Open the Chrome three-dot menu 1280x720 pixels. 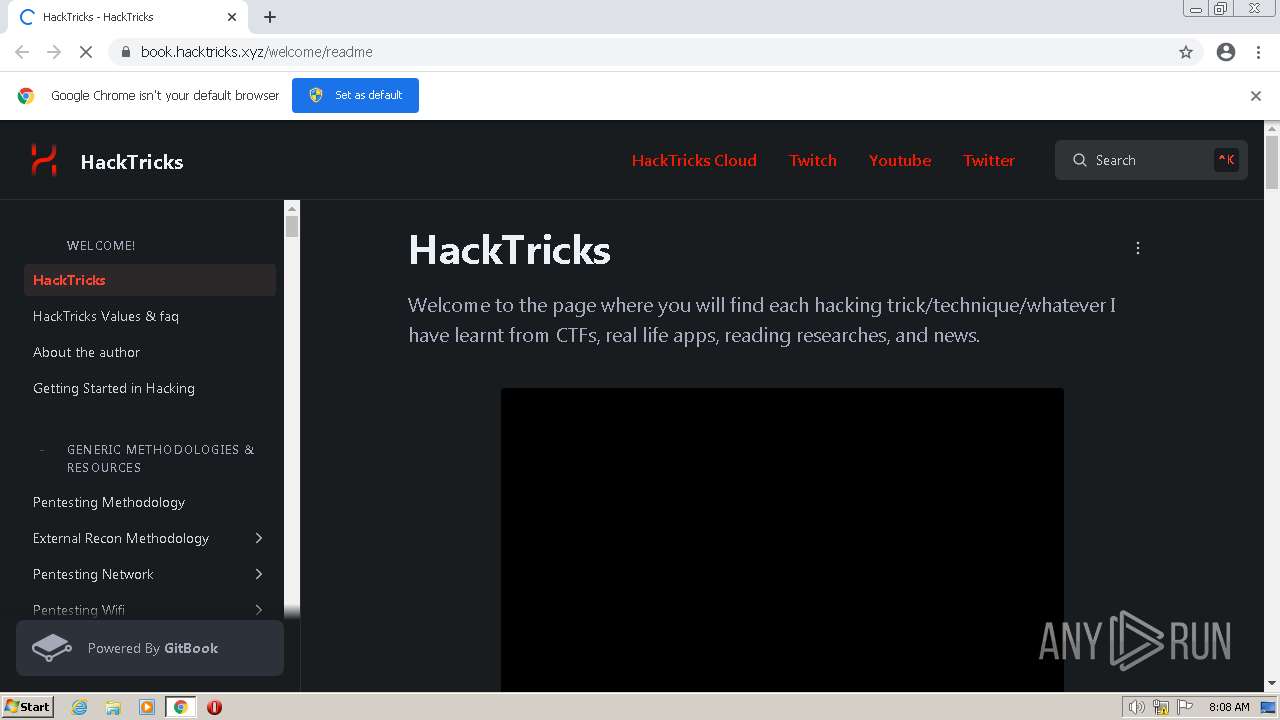click(x=1258, y=52)
